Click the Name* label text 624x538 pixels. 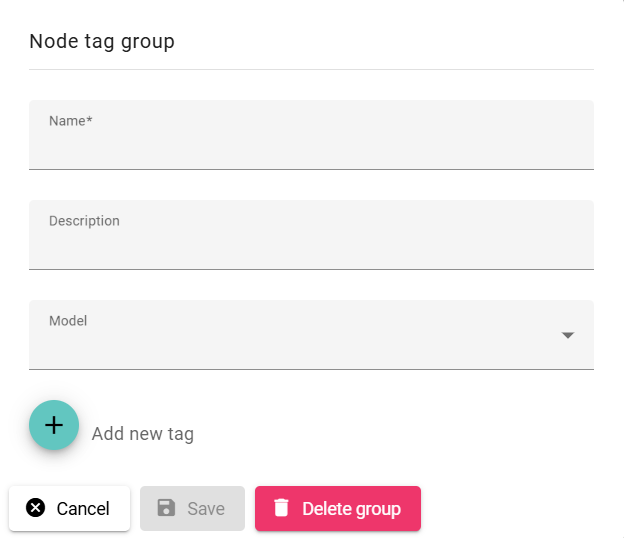[x=70, y=121]
